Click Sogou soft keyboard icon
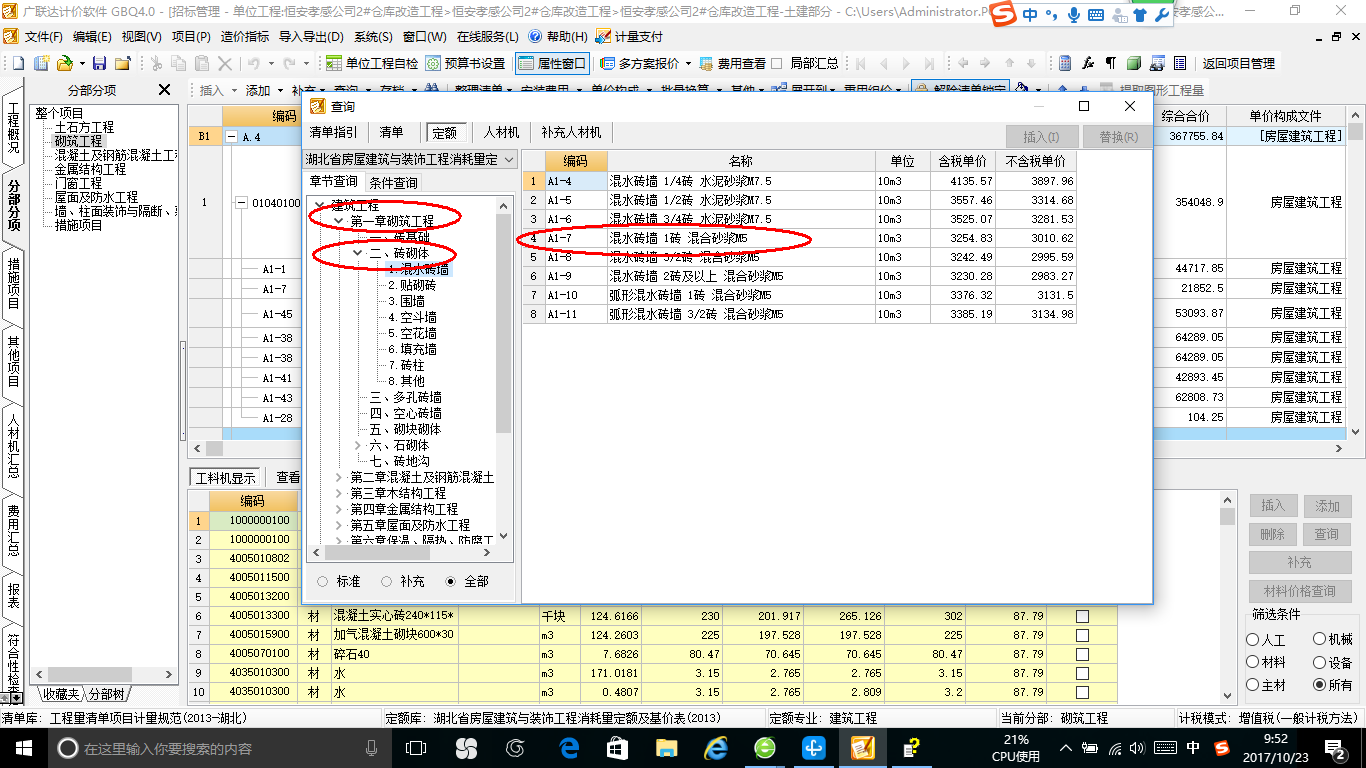Screen dimensions: 1366x768 click(1096, 15)
